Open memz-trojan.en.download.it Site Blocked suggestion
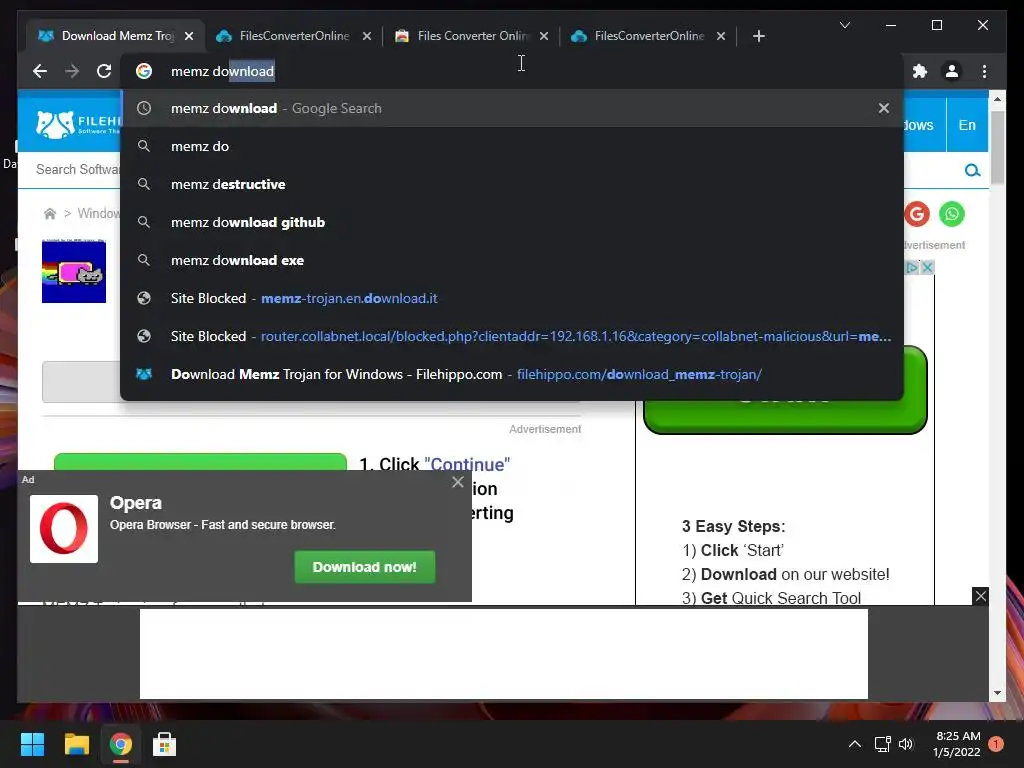 click(x=512, y=298)
